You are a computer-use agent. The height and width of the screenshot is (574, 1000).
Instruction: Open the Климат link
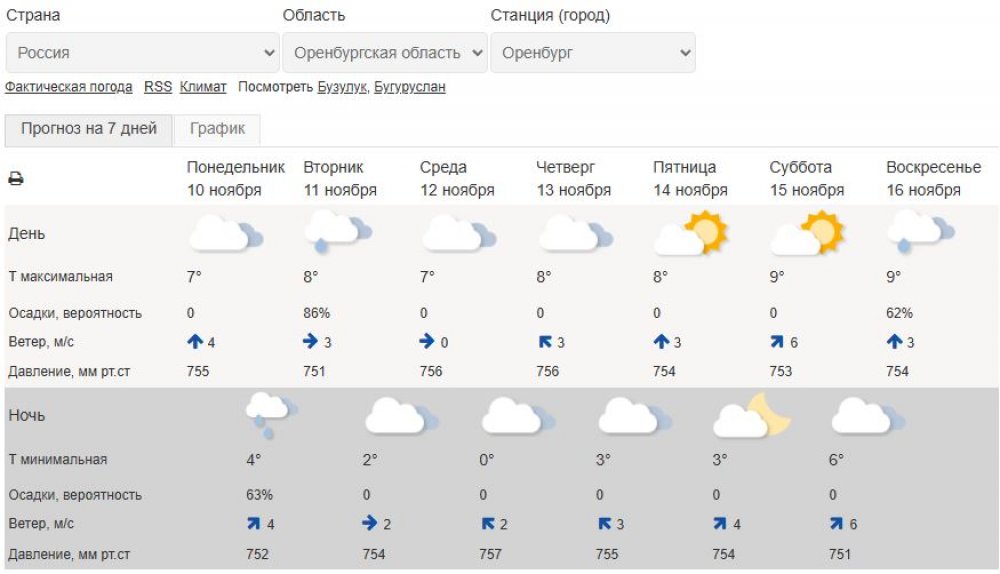click(203, 87)
